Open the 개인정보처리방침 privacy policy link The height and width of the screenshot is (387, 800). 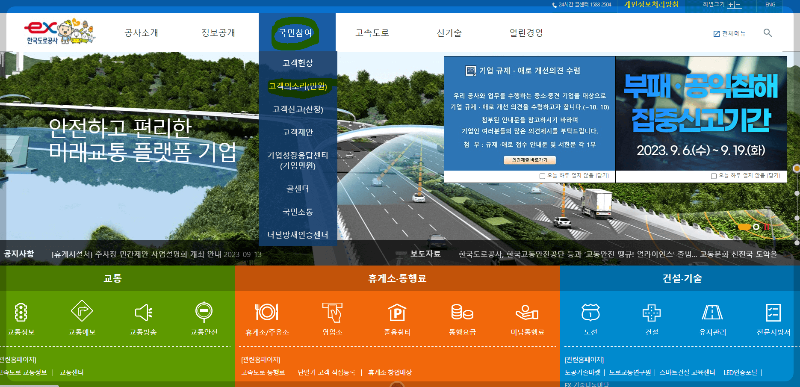pyautogui.click(x=652, y=4)
